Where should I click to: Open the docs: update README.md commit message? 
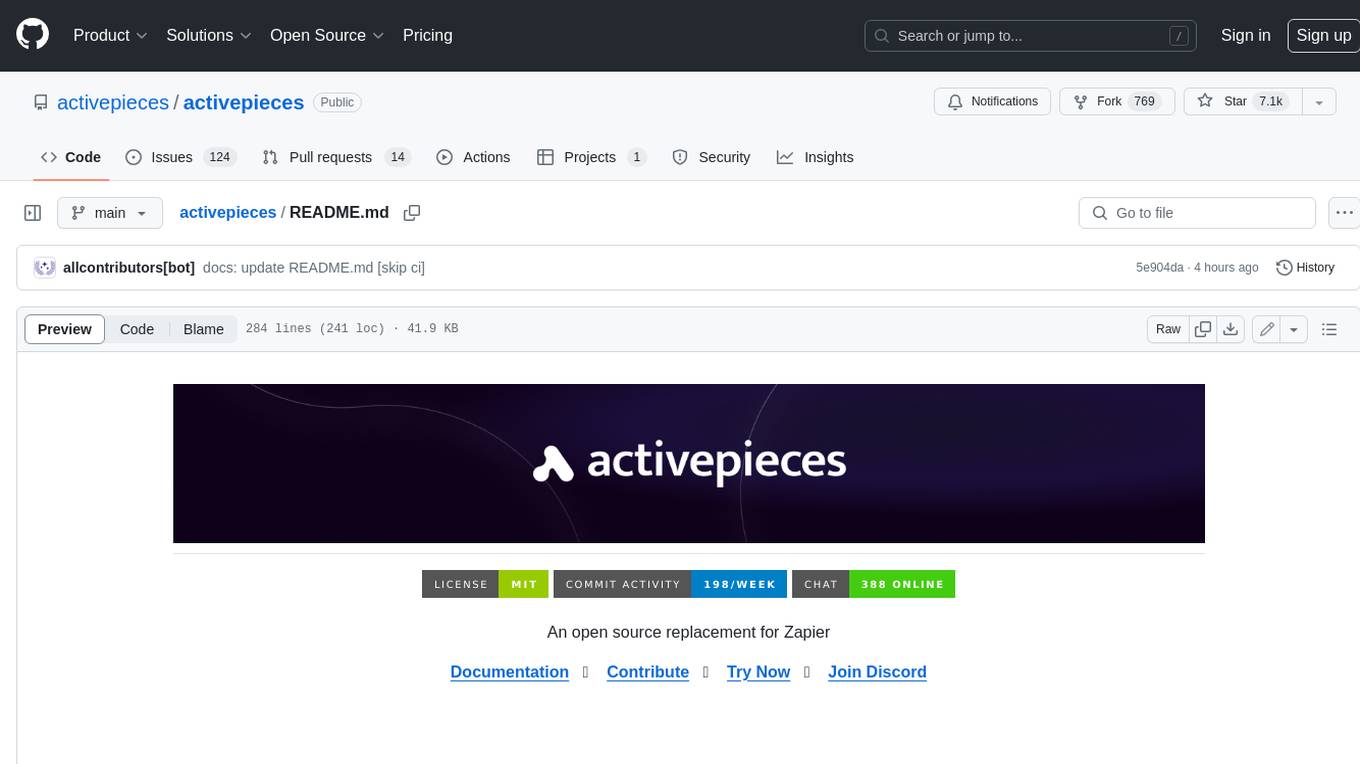pos(314,268)
